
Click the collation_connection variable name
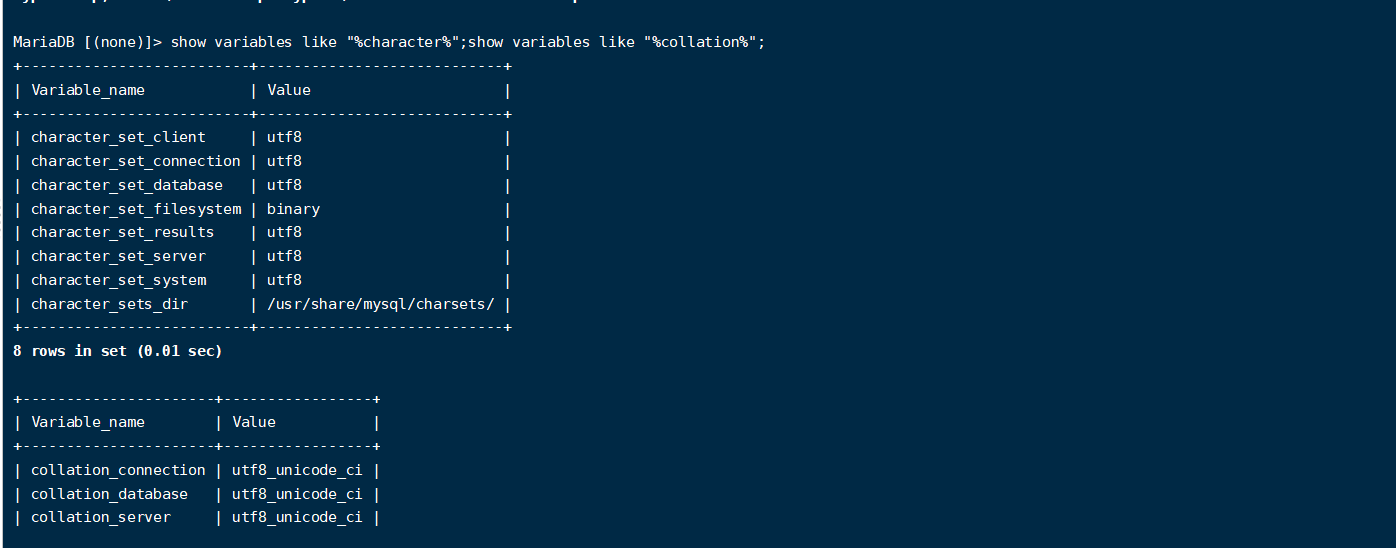pyautogui.click(x=118, y=470)
